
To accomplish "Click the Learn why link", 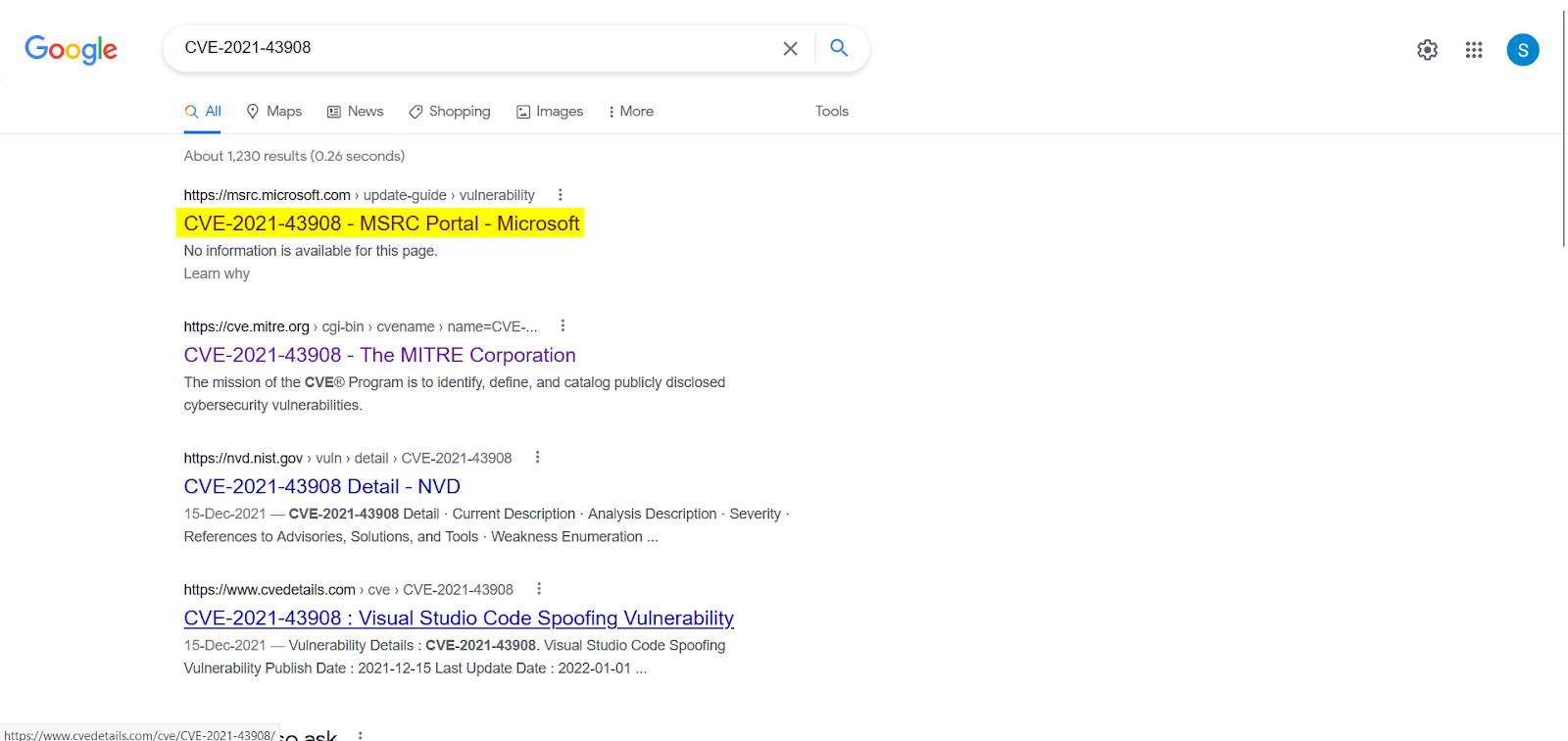I will coord(217,273).
